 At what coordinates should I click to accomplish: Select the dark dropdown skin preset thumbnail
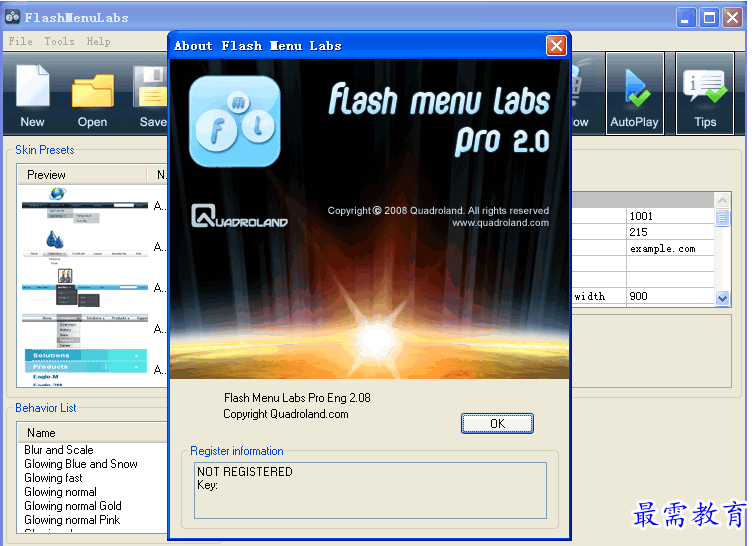85,288
